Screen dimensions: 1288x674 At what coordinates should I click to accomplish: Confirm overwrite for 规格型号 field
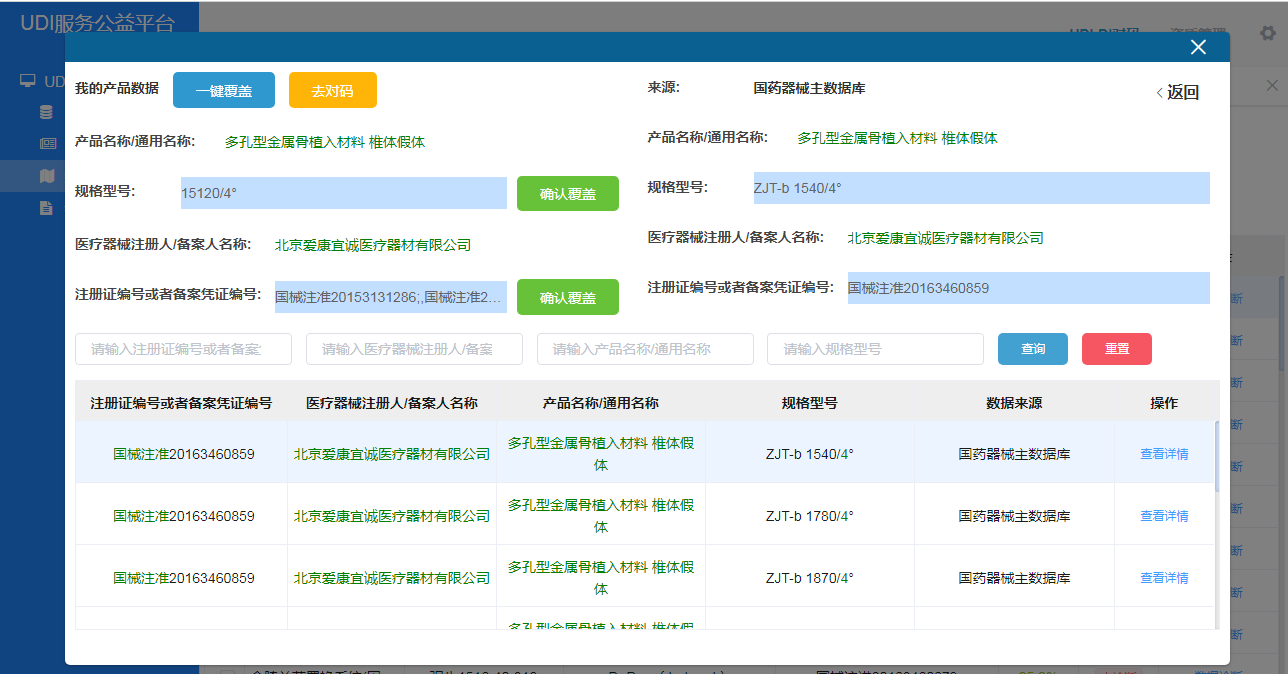point(567,194)
